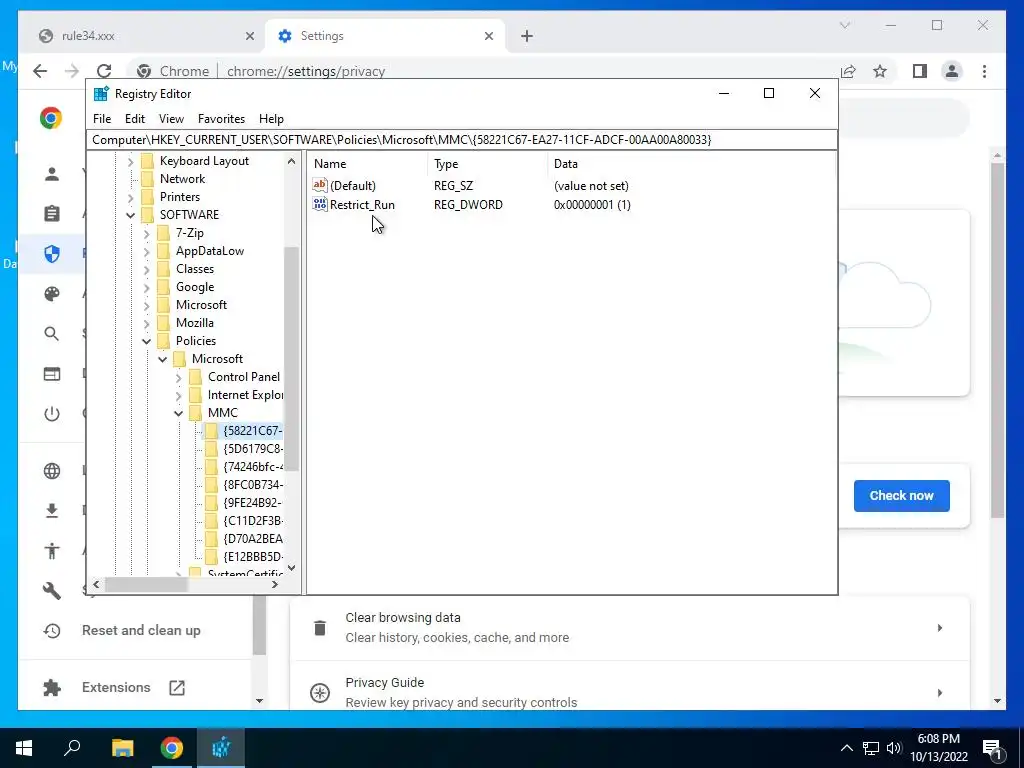
Task: Reload the Chrome page
Action: [x=104, y=71]
